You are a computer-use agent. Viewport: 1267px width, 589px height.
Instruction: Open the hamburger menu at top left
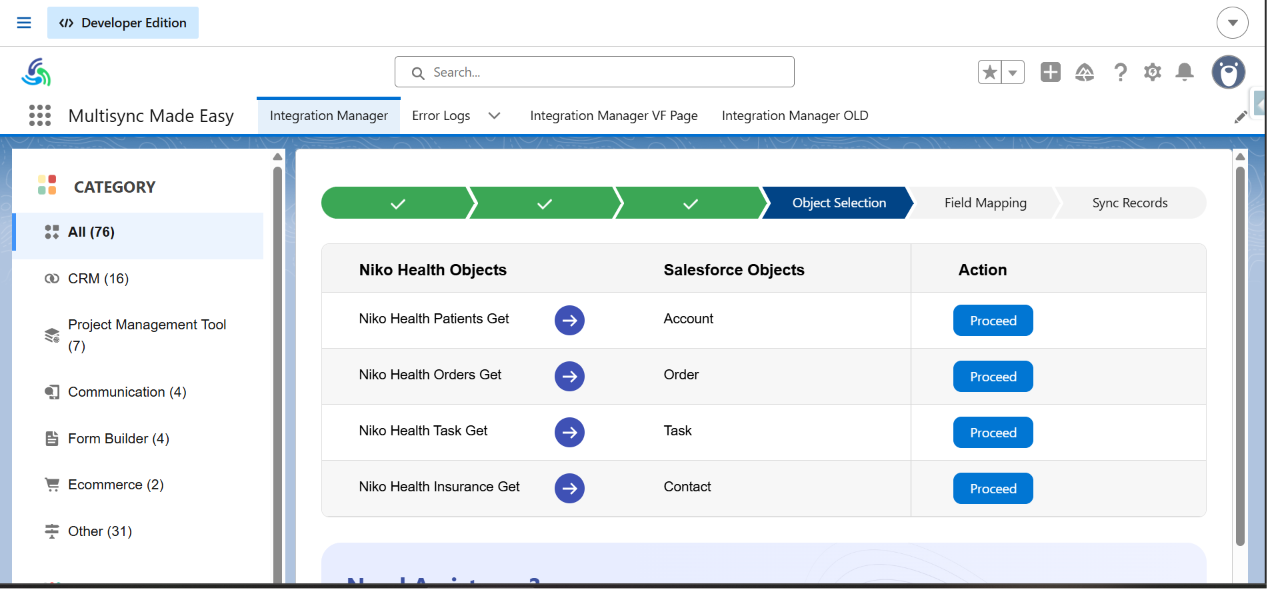24,22
